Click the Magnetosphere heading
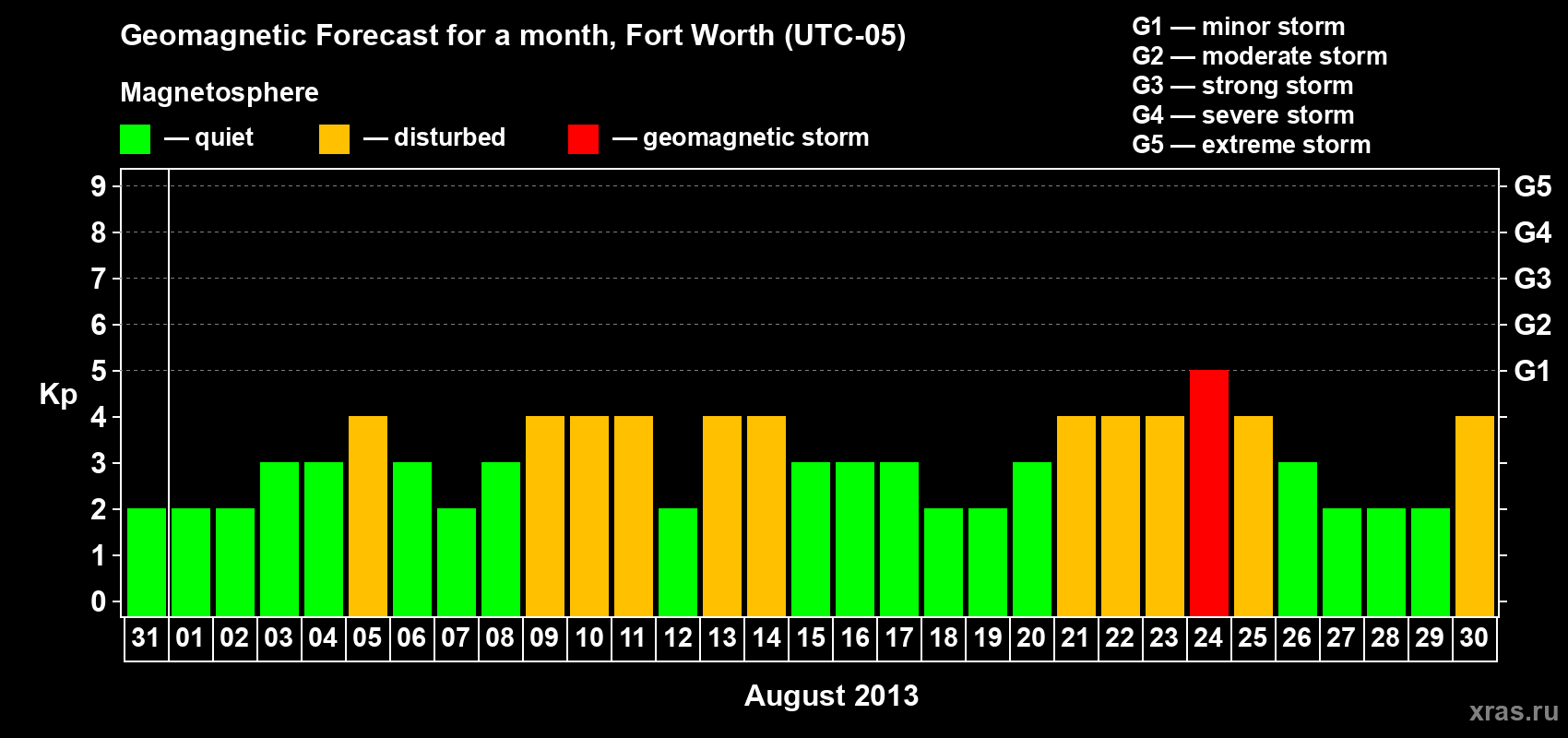 220,92
